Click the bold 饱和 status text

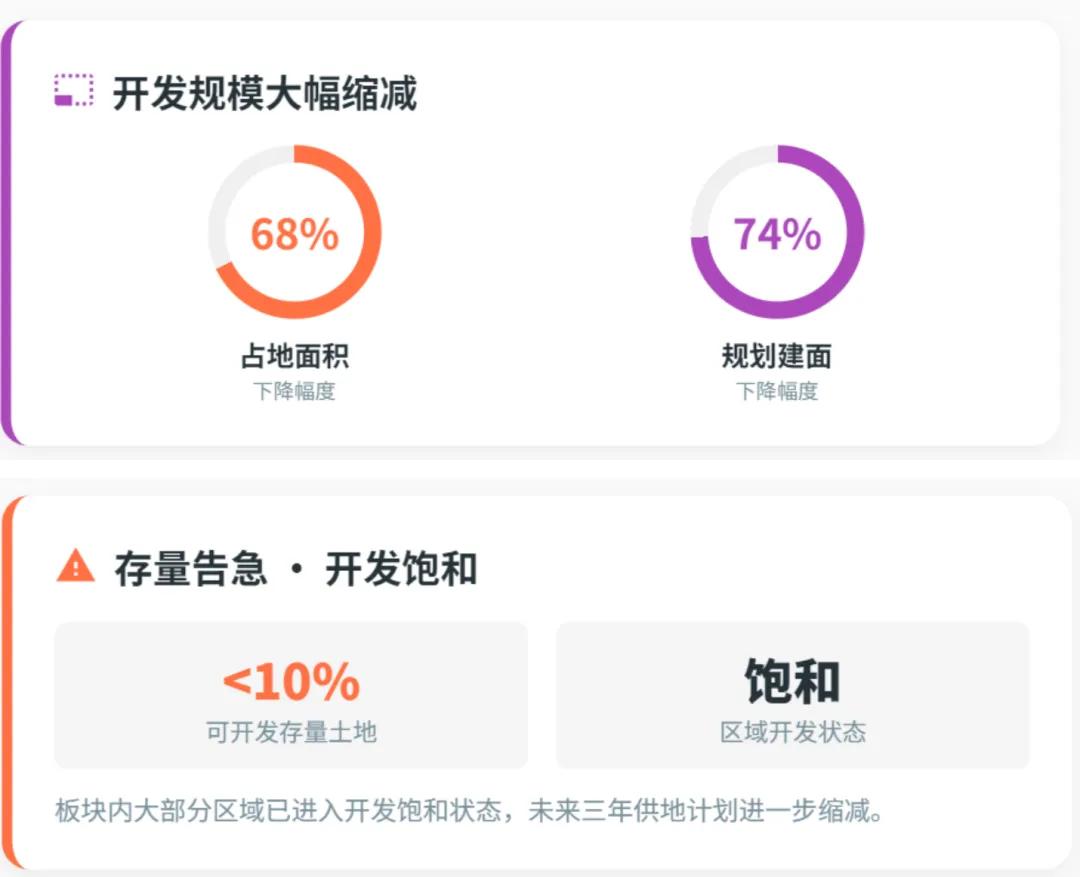click(793, 681)
